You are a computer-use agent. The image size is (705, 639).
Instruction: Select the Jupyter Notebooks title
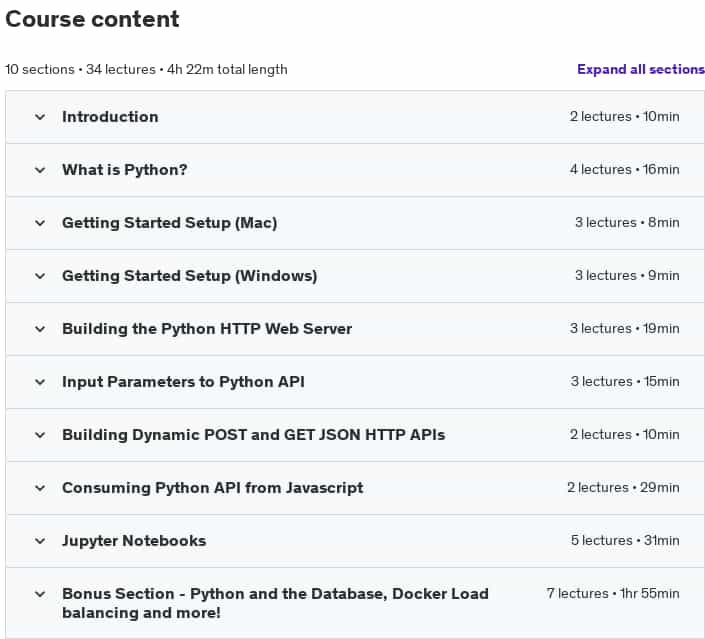(x=134, y=541)
